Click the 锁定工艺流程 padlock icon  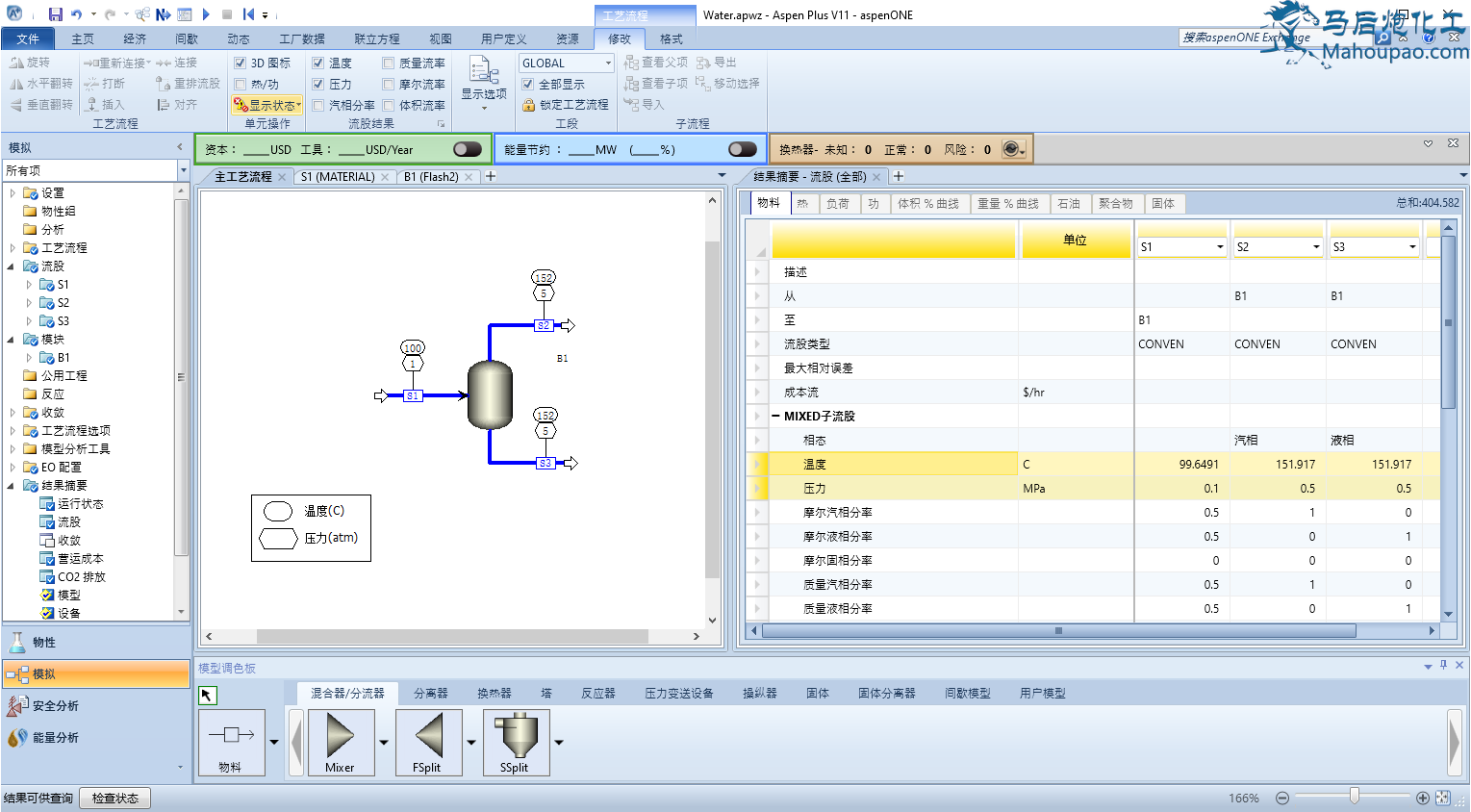[528, 105]
